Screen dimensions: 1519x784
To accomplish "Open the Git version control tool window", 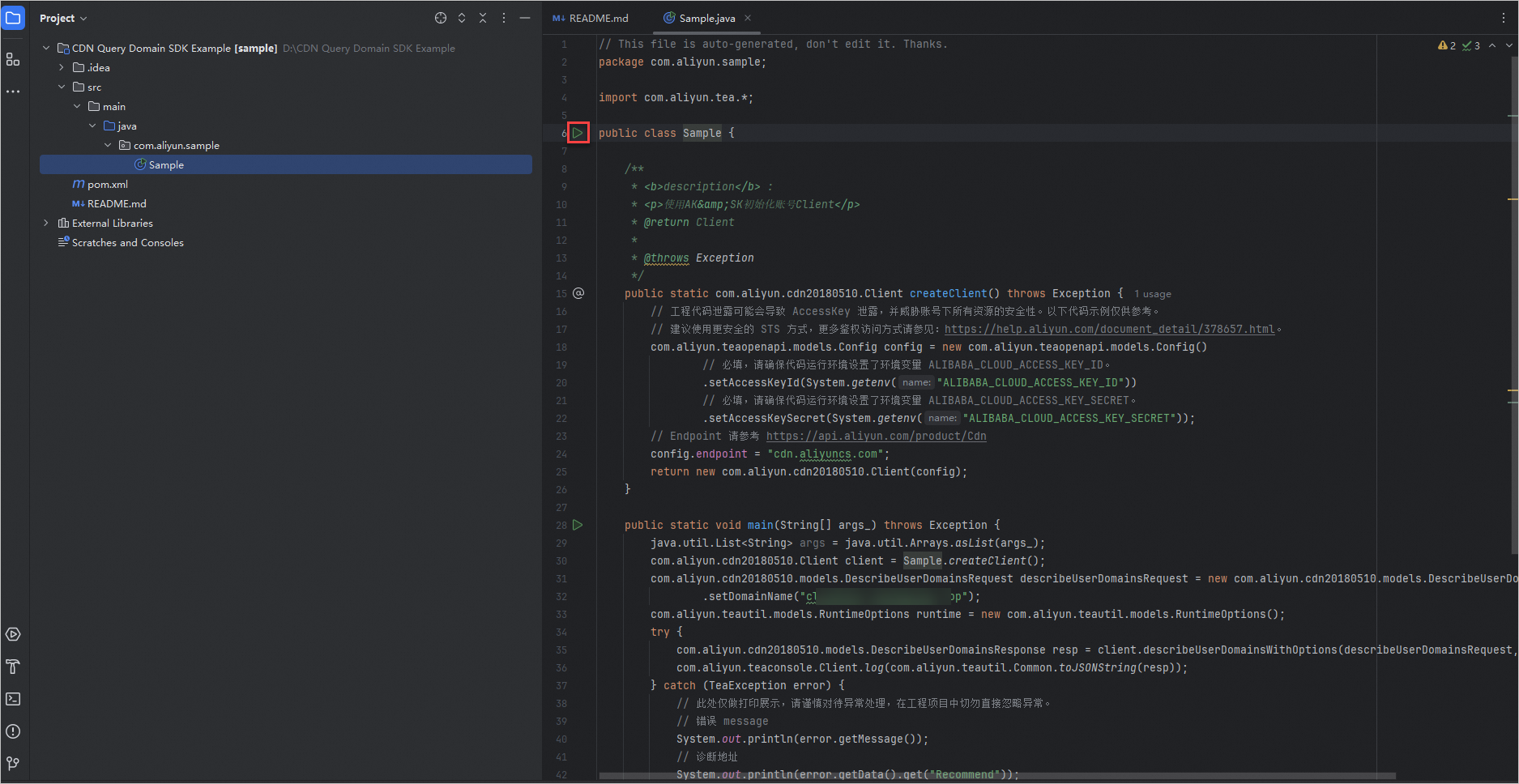I will (x=13, y=764).
